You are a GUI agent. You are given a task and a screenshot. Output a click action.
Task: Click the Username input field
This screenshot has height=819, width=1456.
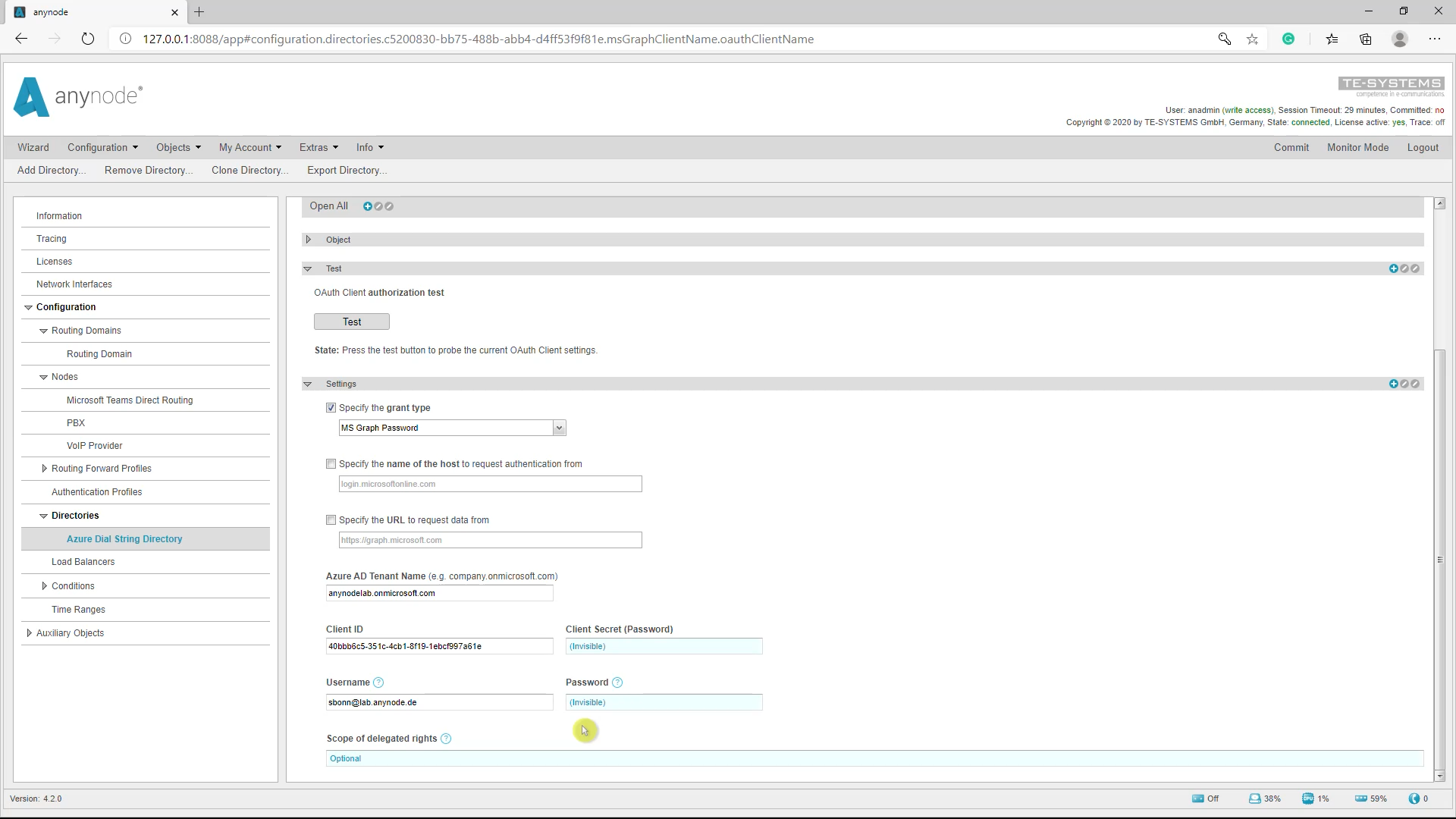click(440, 702)
